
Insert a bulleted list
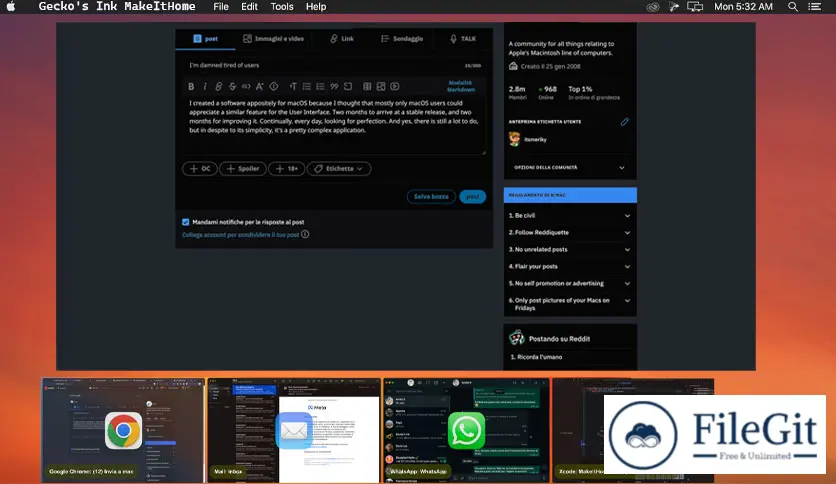(x=307, y=86)
